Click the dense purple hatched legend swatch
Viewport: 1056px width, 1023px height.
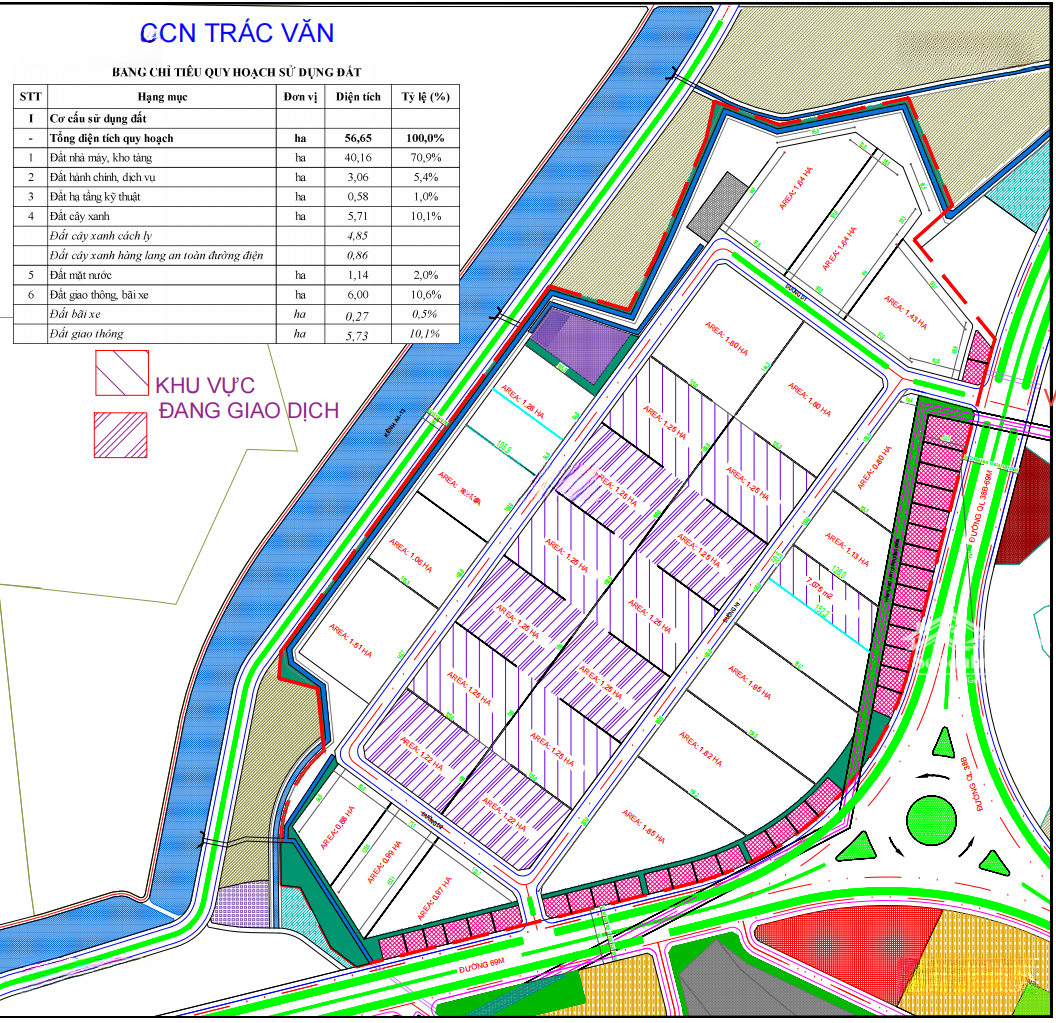pyautogui.click(x=120, y=435)
